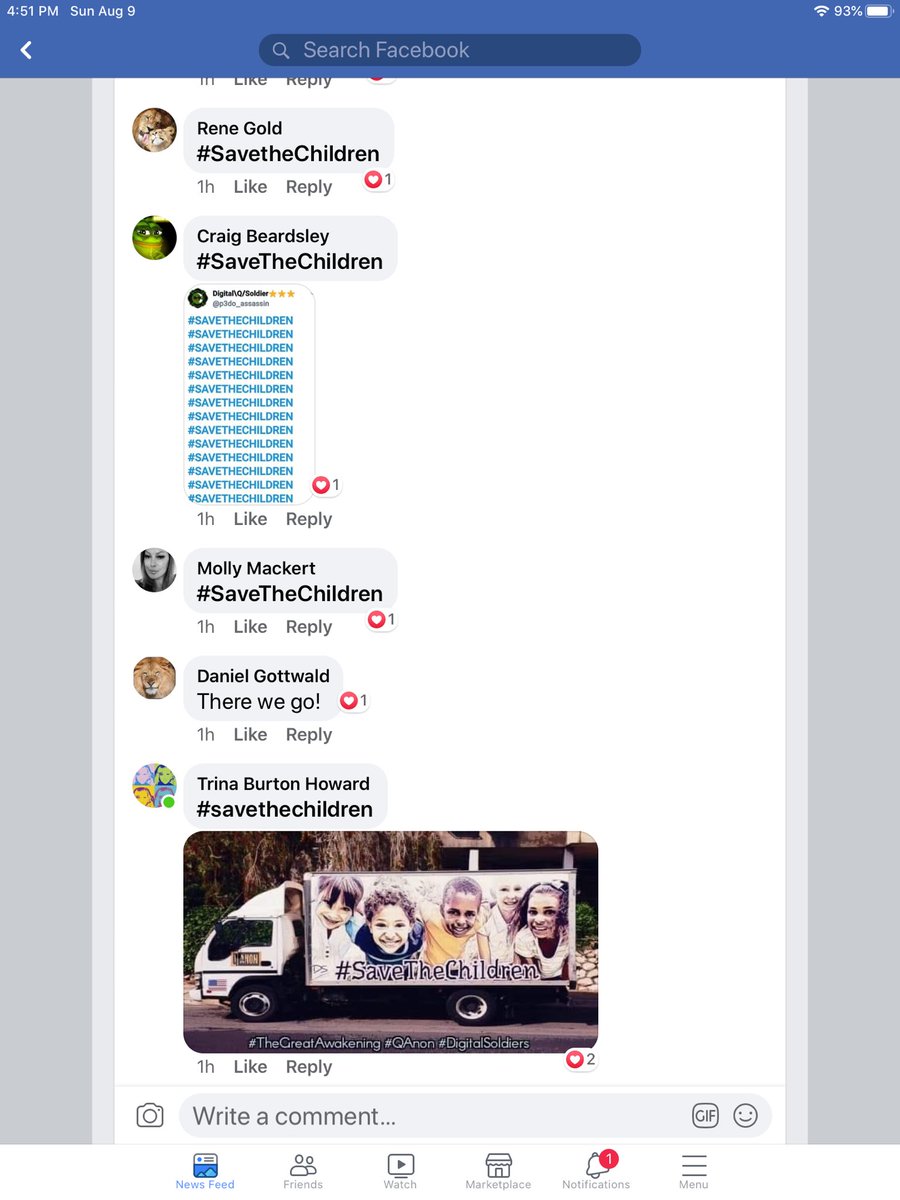
Task: Open Craig Beardsley's attached hashtag screenshot
Action: coord(249,394)
